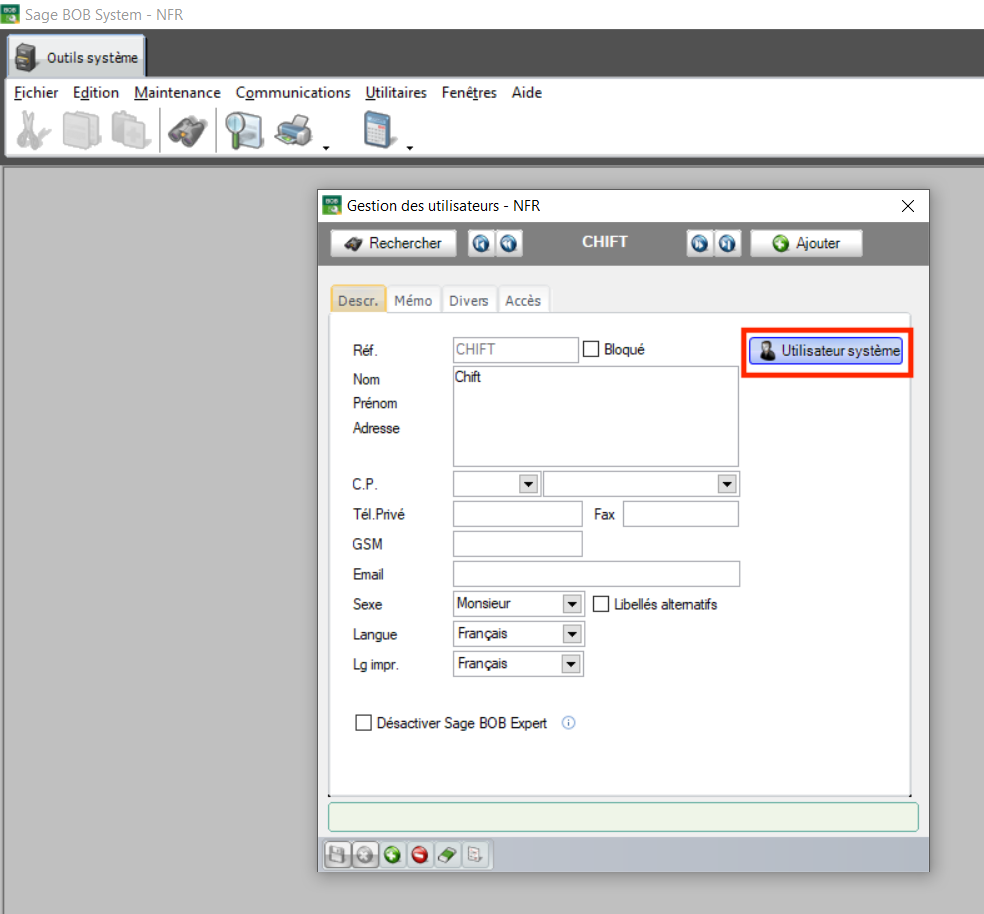Click into the Email input field
The width and height of the screenshot is (984, 914).
point(596,574)
